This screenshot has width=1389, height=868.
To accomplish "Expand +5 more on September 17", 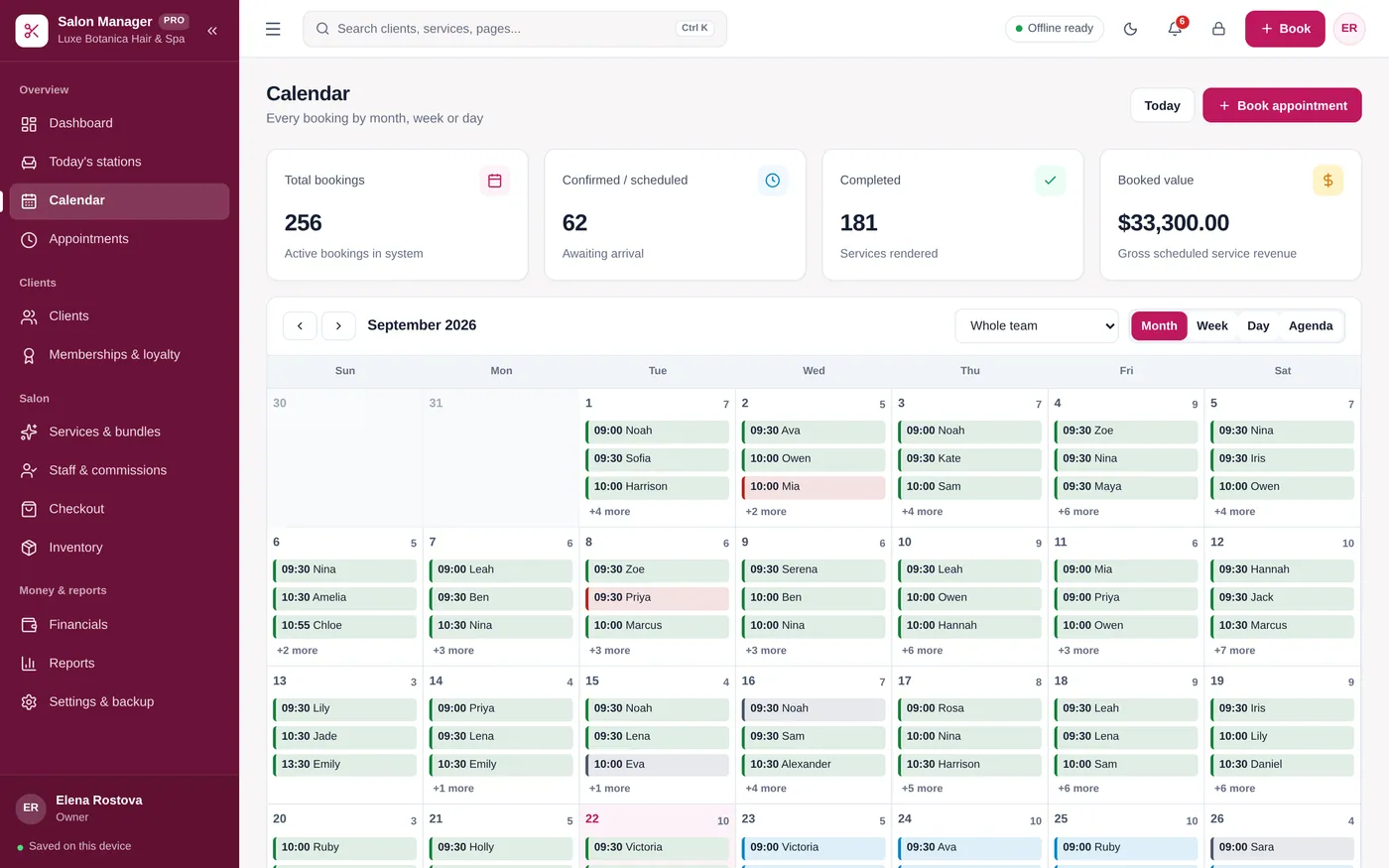I will tap(922, 789).
